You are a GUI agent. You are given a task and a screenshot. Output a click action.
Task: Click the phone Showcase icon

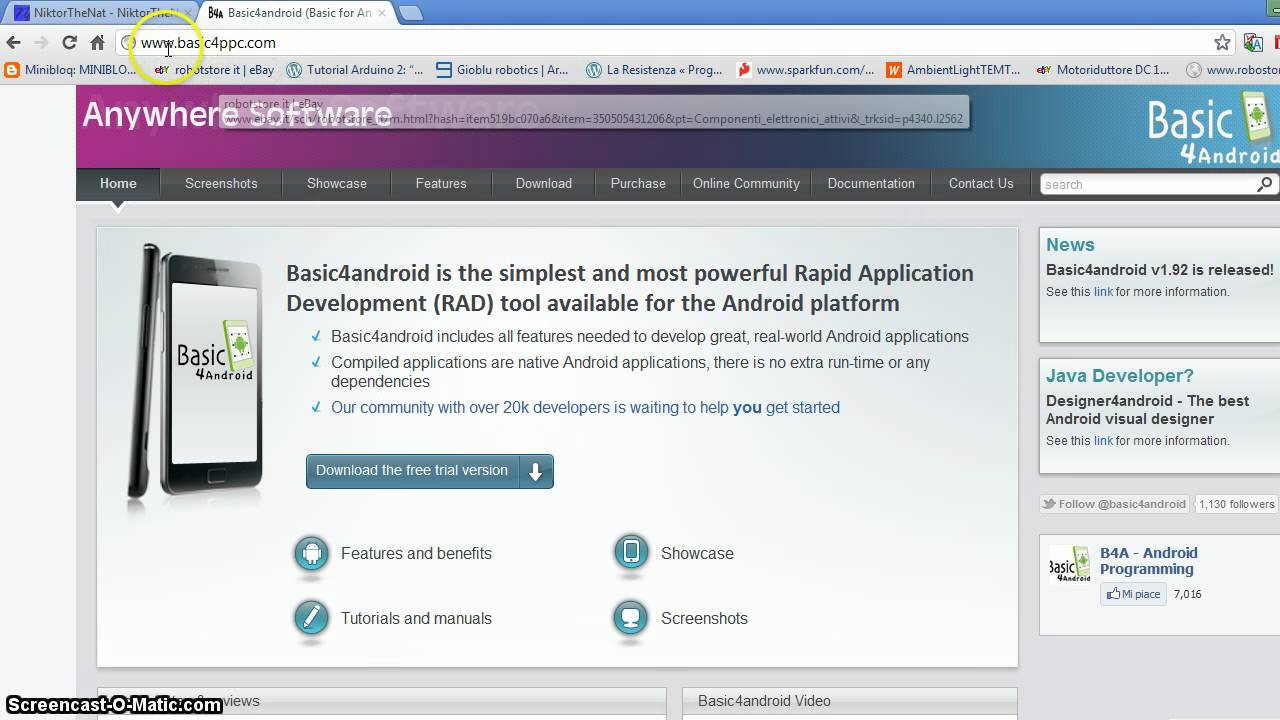click(631, 553)
